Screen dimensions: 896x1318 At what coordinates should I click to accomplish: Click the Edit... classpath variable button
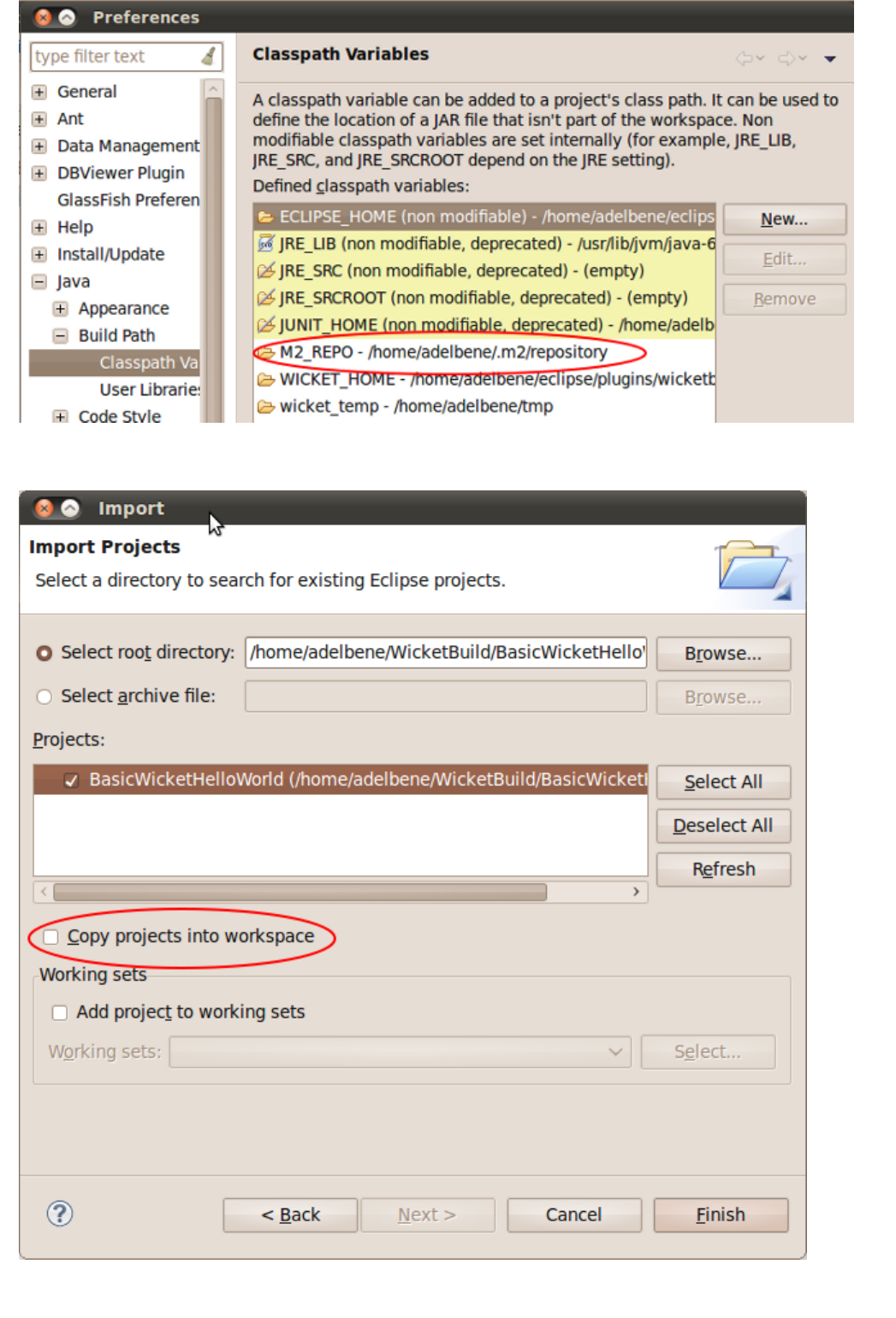click(785, 259)
